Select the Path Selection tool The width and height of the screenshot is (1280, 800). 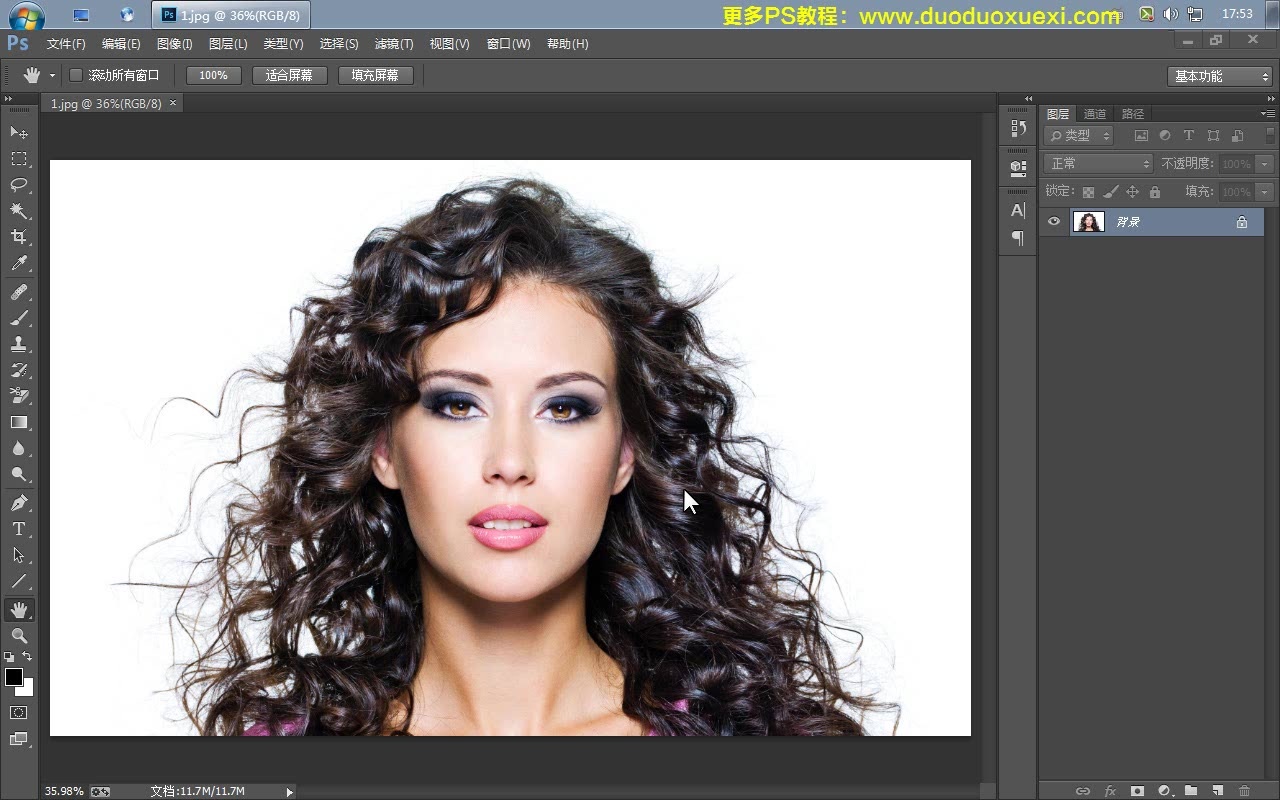(19, 555)
